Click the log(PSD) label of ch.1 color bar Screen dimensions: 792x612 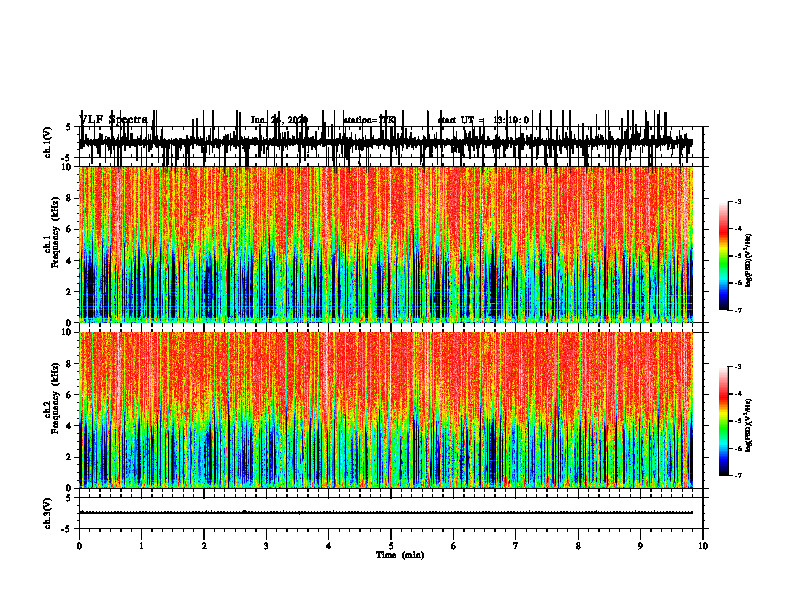749,260
